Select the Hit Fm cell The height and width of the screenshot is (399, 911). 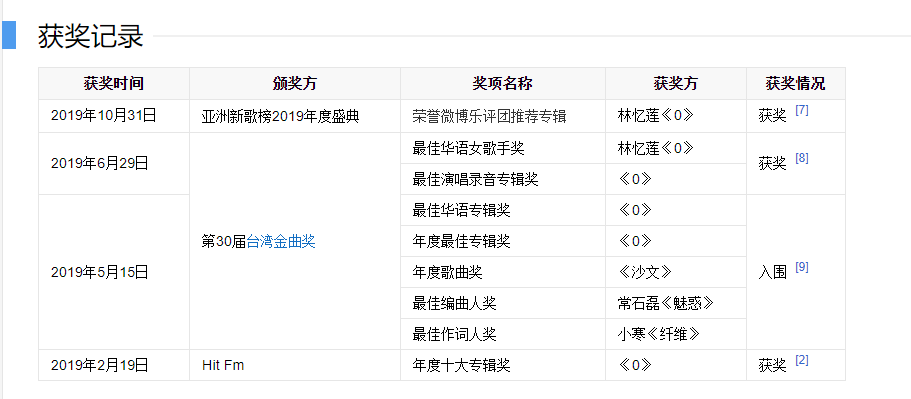coord(295,365)
